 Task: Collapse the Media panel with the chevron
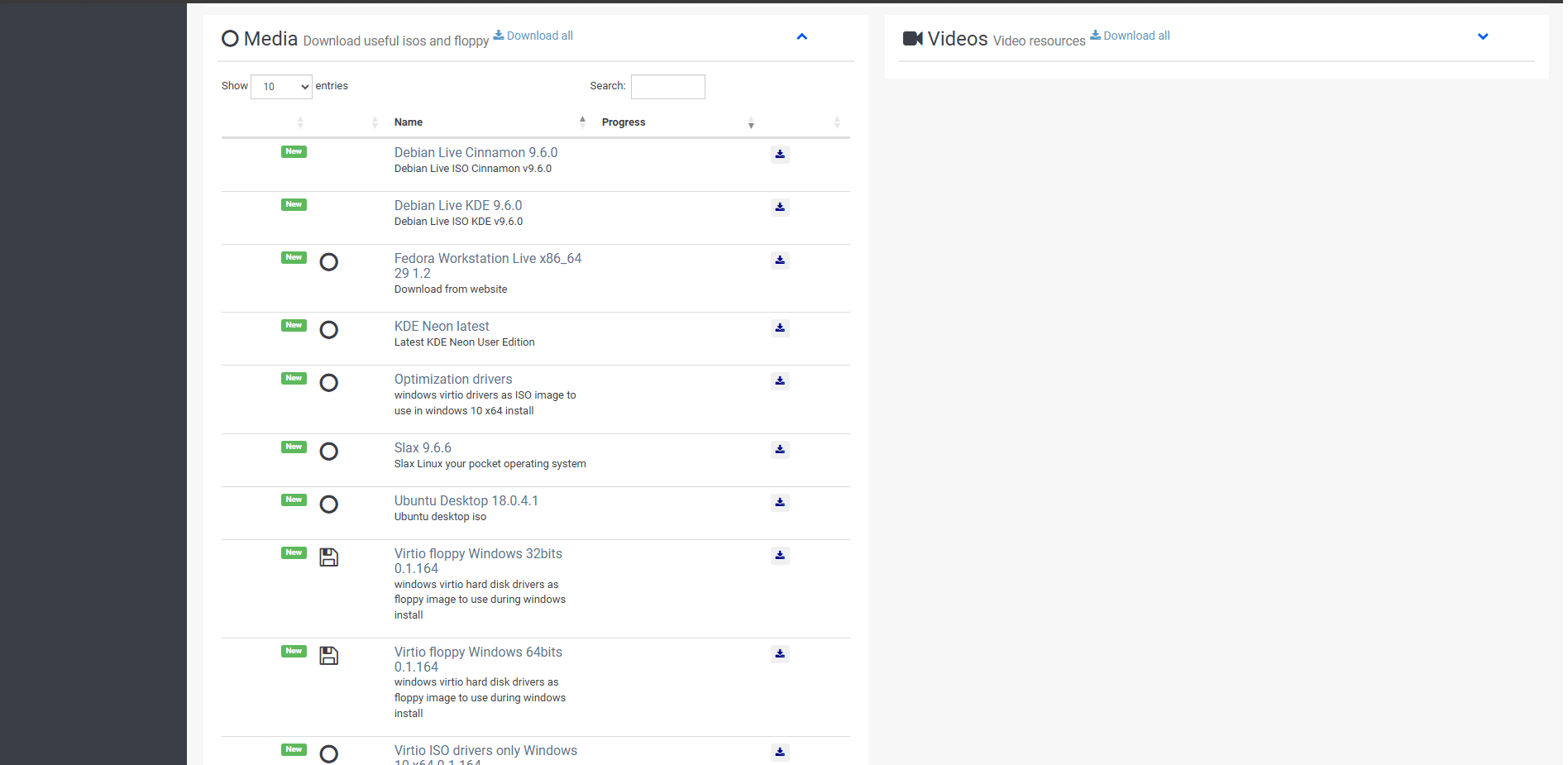tap(801, 36)
